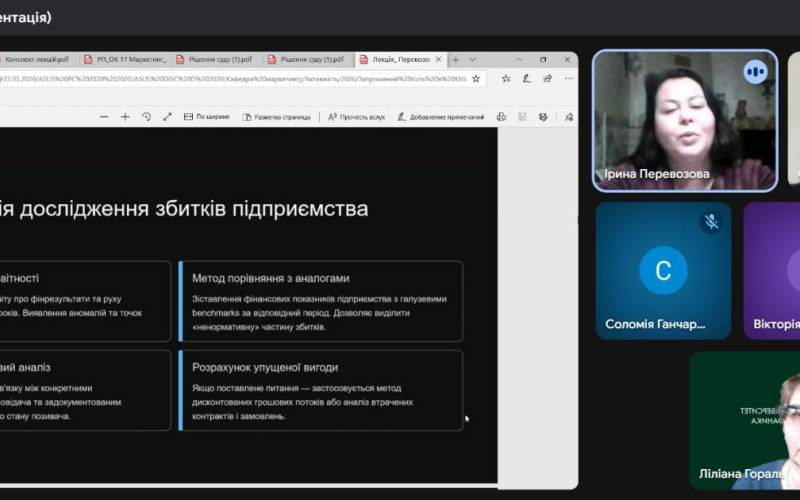Click the avatar letter C circle

point(663,270)
